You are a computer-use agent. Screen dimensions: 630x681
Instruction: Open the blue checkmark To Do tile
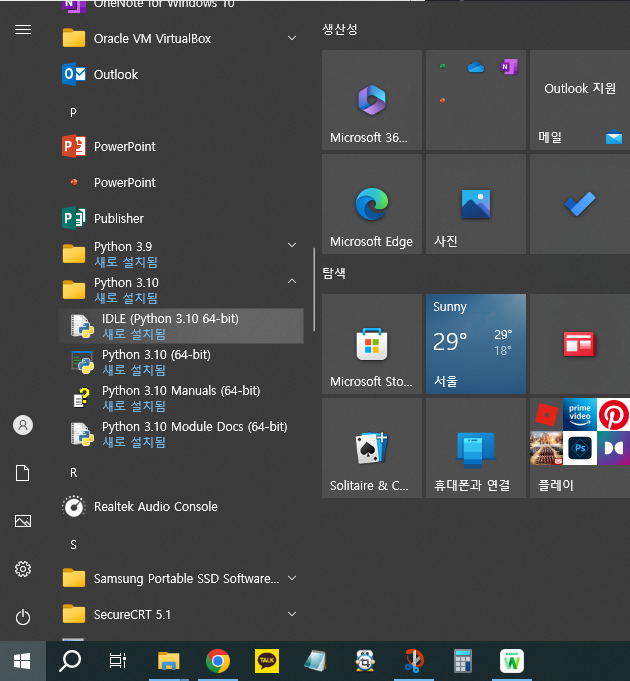(x=580, y=204)
